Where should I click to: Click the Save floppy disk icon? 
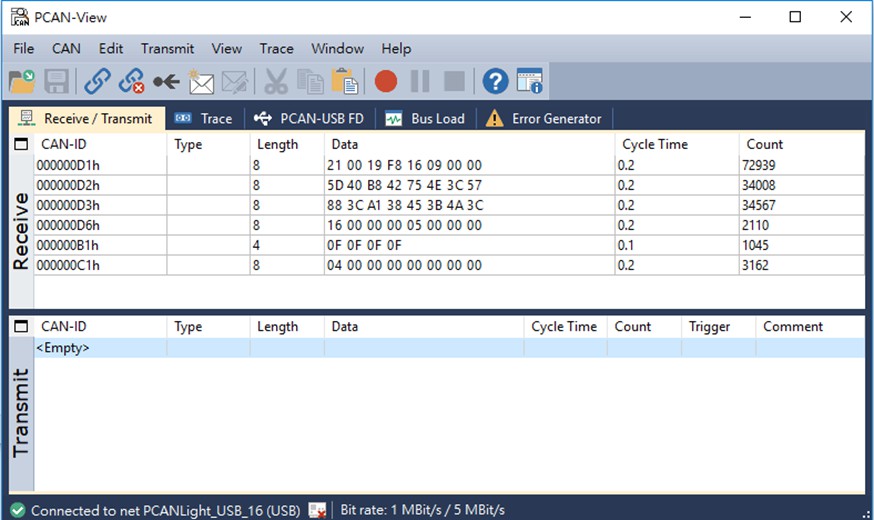coord(56,81)
